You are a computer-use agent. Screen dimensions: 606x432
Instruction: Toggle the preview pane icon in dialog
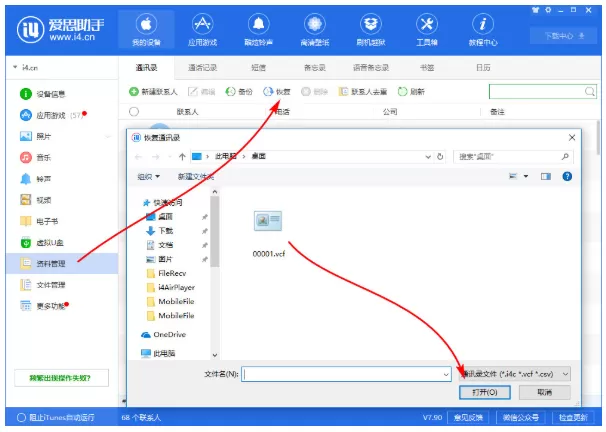(x=546, y=176)
